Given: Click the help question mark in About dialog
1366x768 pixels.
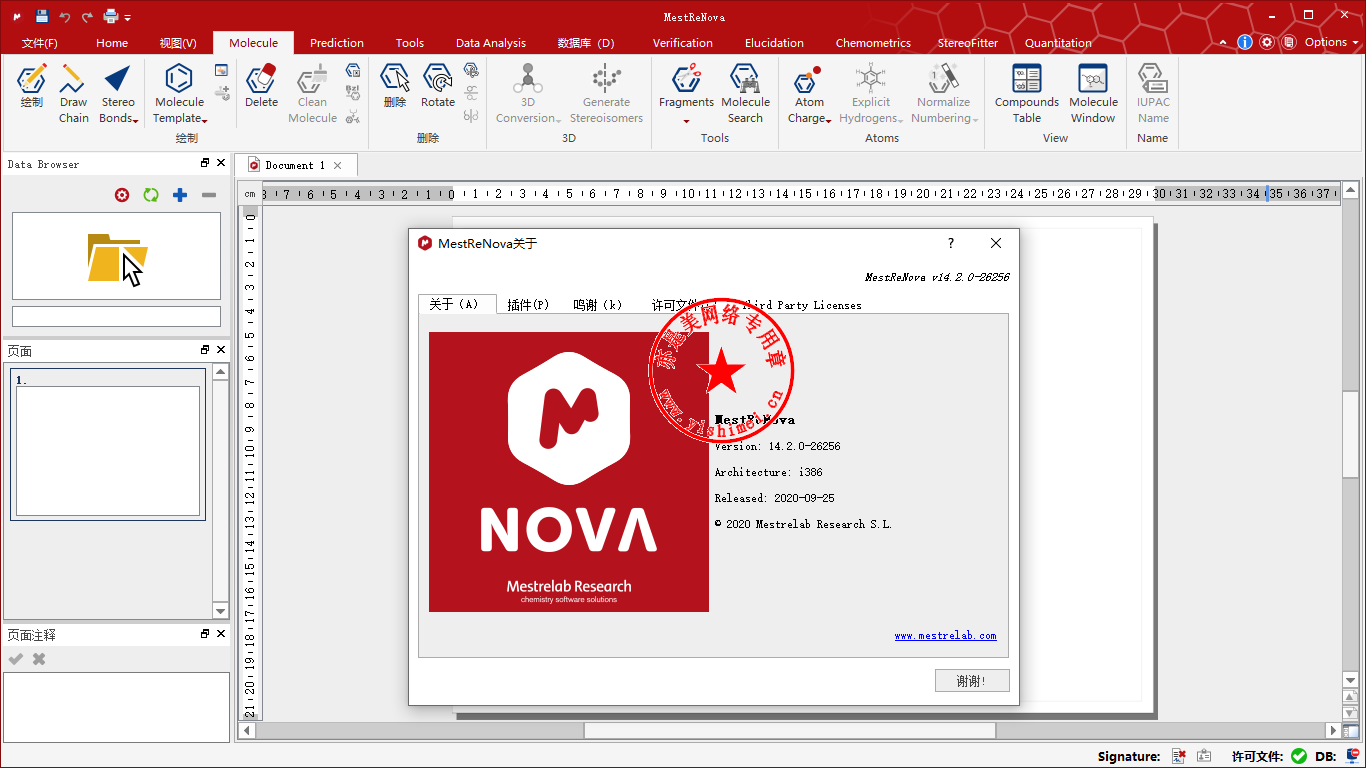Looking at the screenshot, I should click(951, 243).
